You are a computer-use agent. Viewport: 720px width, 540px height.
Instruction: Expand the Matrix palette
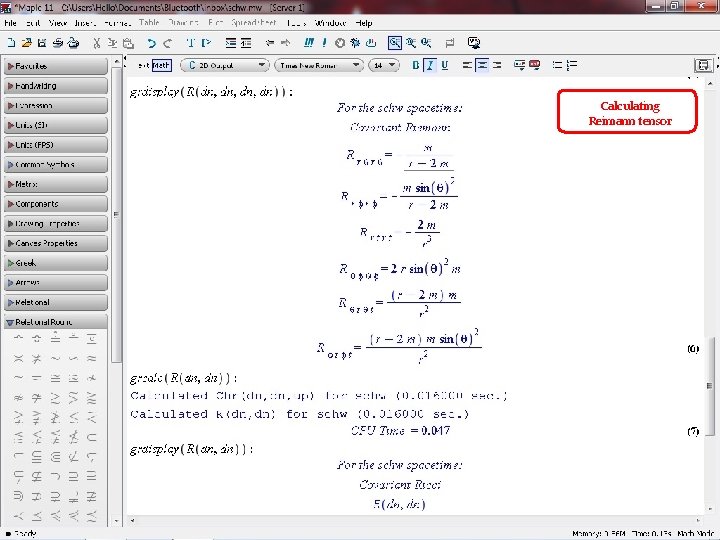tap(56, 184)
